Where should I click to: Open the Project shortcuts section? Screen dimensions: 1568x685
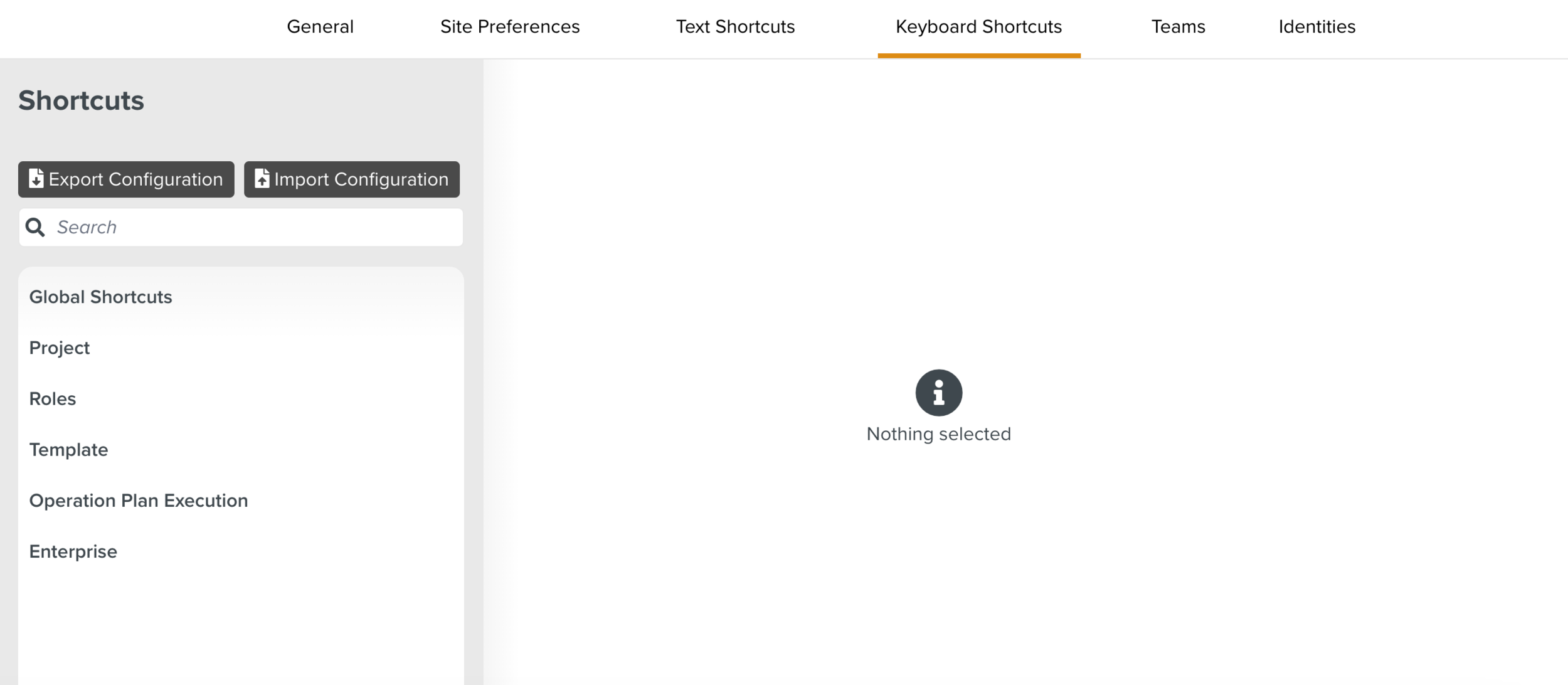[x=60, y=348]
